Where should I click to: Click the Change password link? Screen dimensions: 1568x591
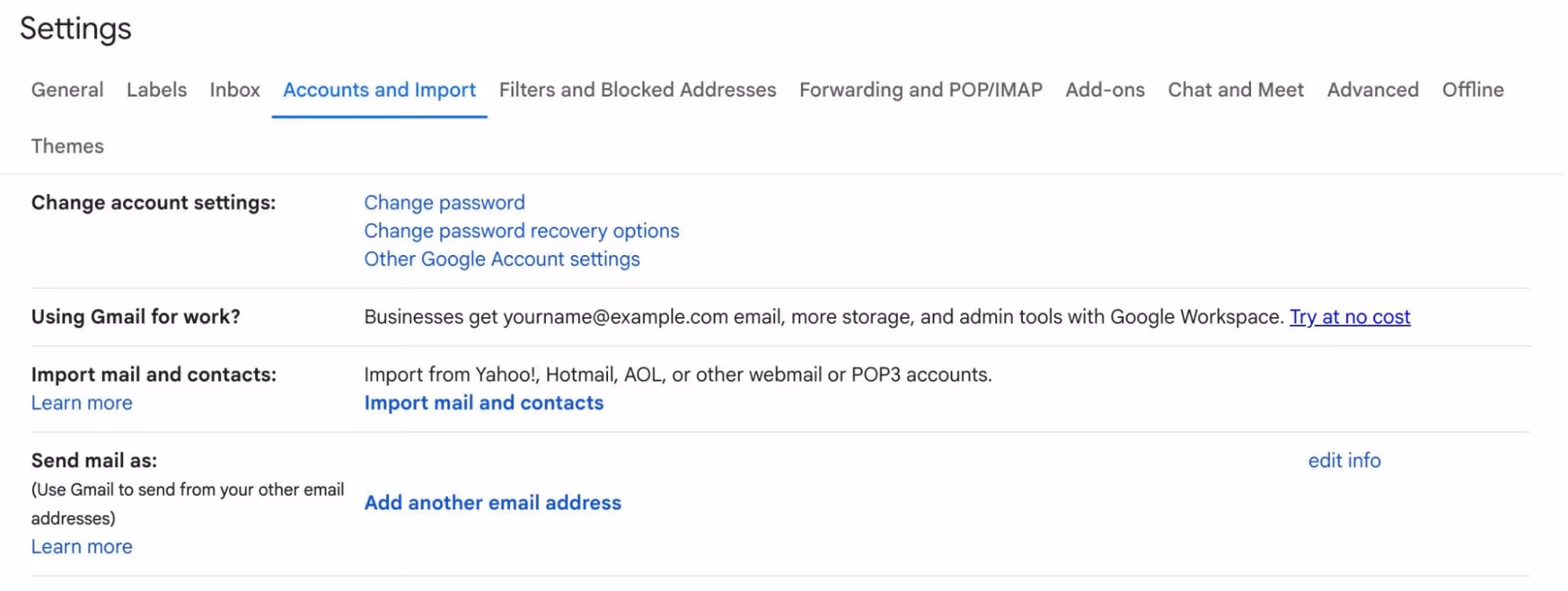tap(444, 202)
